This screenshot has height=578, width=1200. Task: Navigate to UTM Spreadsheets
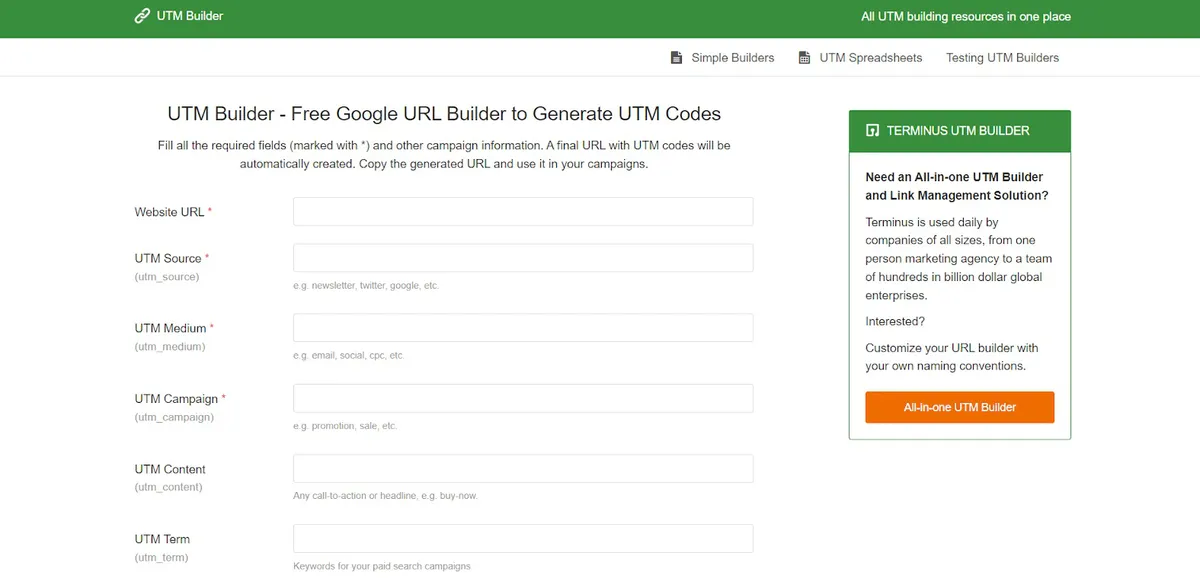pyautogui.click(x=870, y=57)
